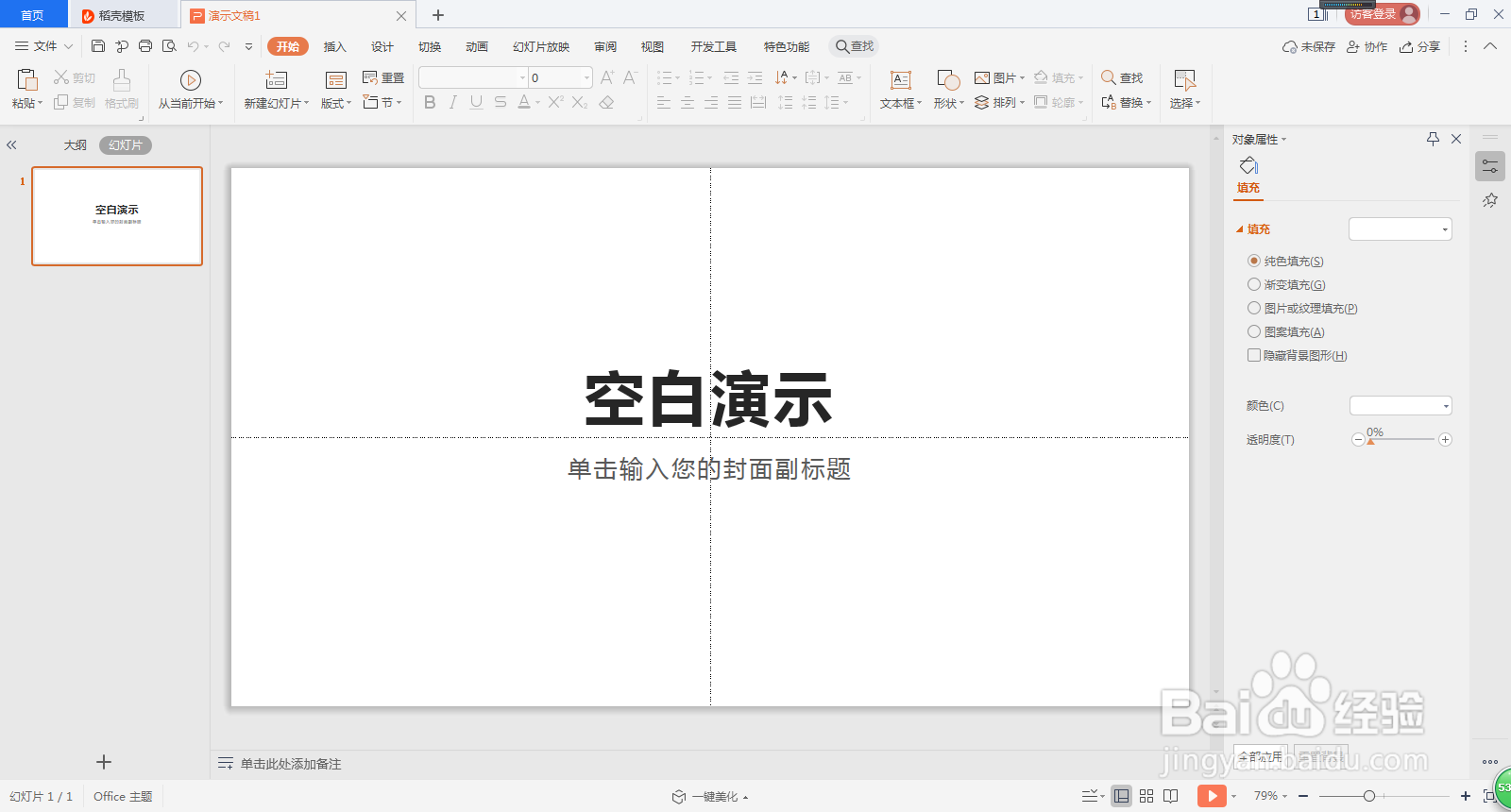Click One-click Beautify (一键美化) button

710,797
